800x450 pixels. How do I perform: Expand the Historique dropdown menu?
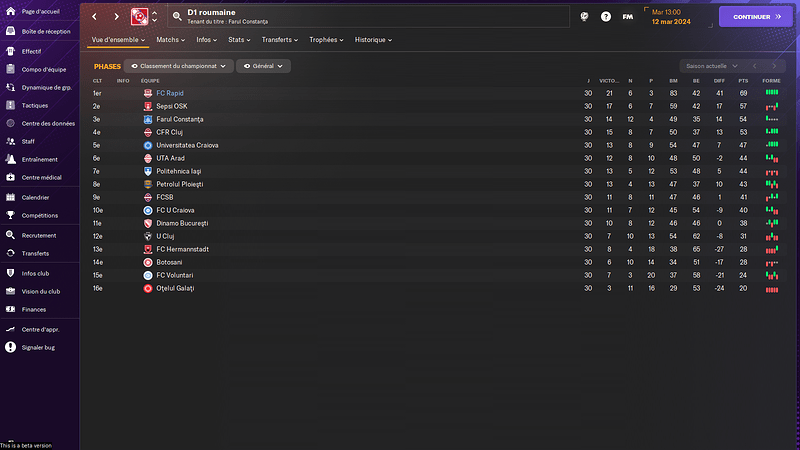[373, 40]
